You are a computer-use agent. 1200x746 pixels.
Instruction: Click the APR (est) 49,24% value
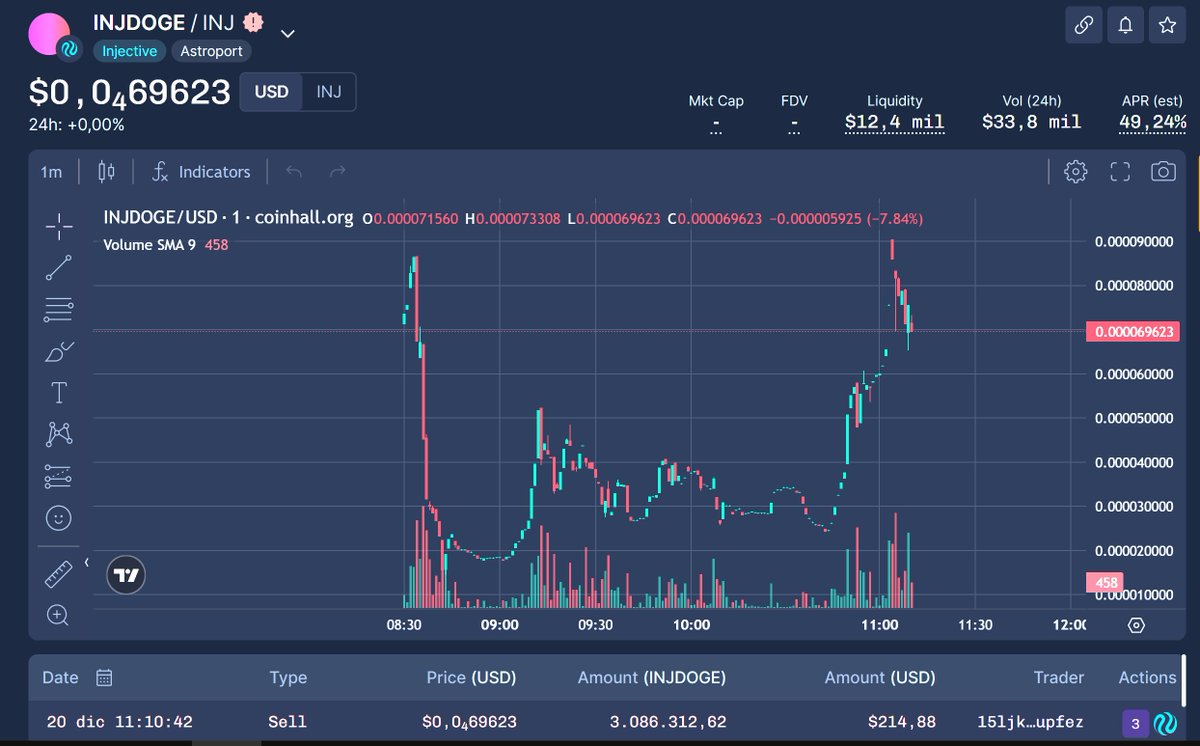1153,122
